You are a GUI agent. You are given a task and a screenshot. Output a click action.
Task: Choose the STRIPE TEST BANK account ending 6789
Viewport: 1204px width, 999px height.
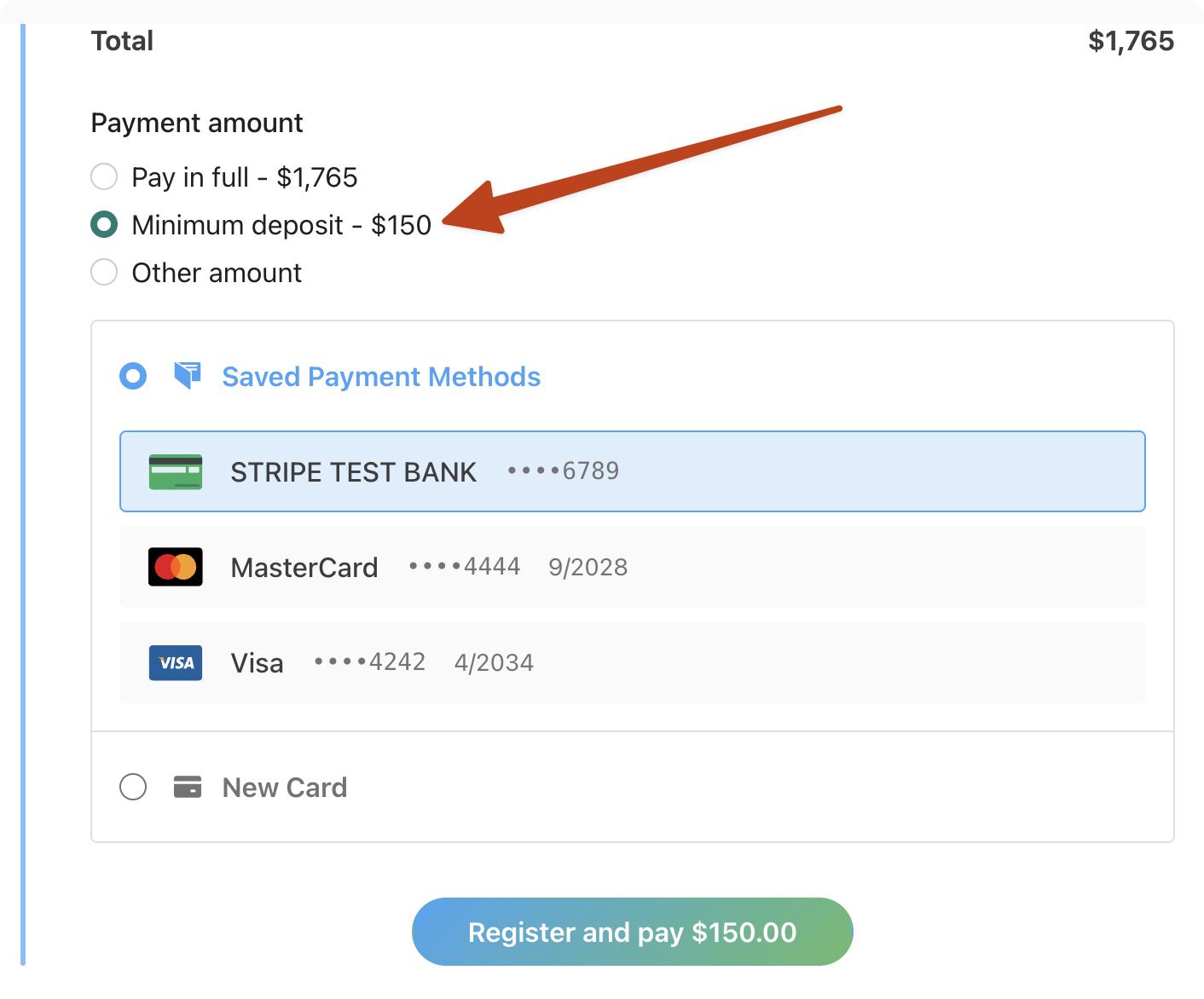633,471
